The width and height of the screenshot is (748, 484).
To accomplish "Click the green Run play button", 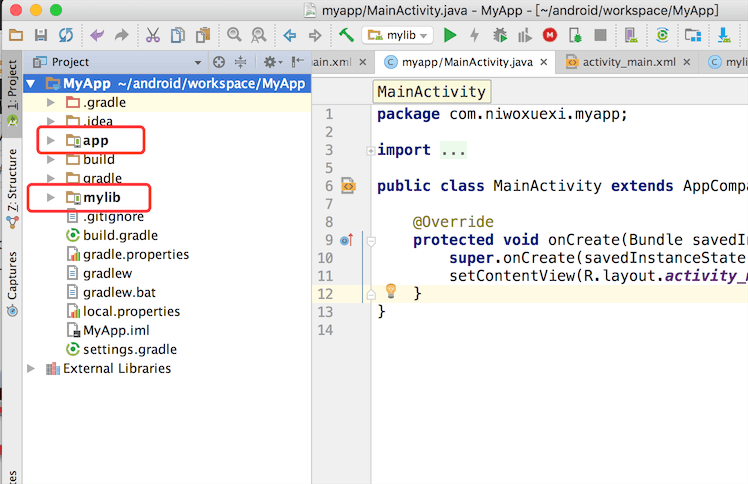I will (449, 35).
